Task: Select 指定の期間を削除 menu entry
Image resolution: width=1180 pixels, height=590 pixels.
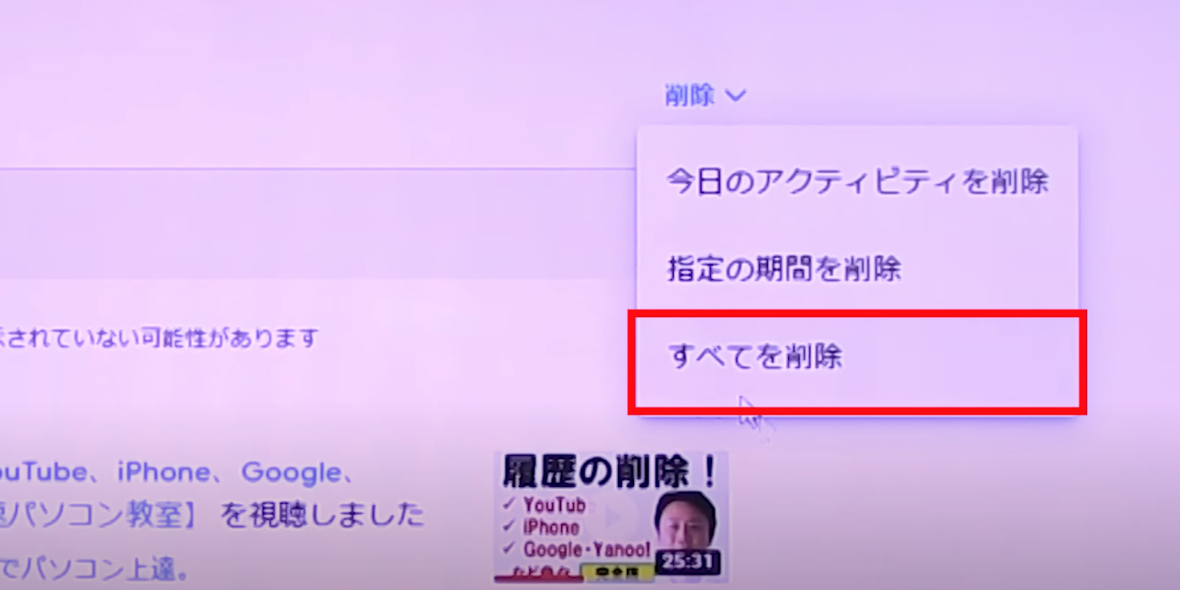Action: pyautogui.click(x=783, y=269)
